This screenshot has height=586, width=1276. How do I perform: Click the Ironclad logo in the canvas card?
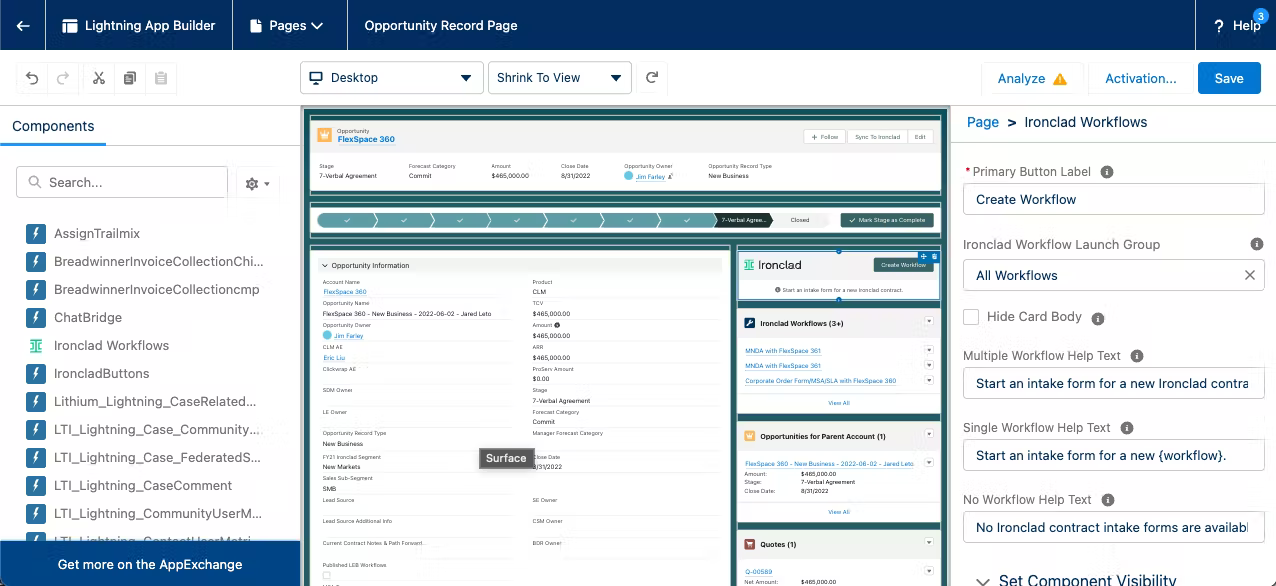point(773,265)
